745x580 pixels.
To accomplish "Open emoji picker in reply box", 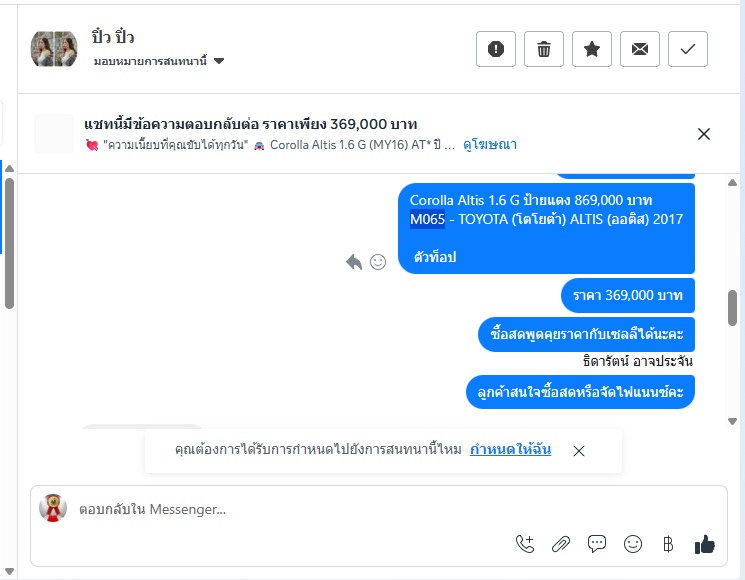I will [x=633, y=544].
